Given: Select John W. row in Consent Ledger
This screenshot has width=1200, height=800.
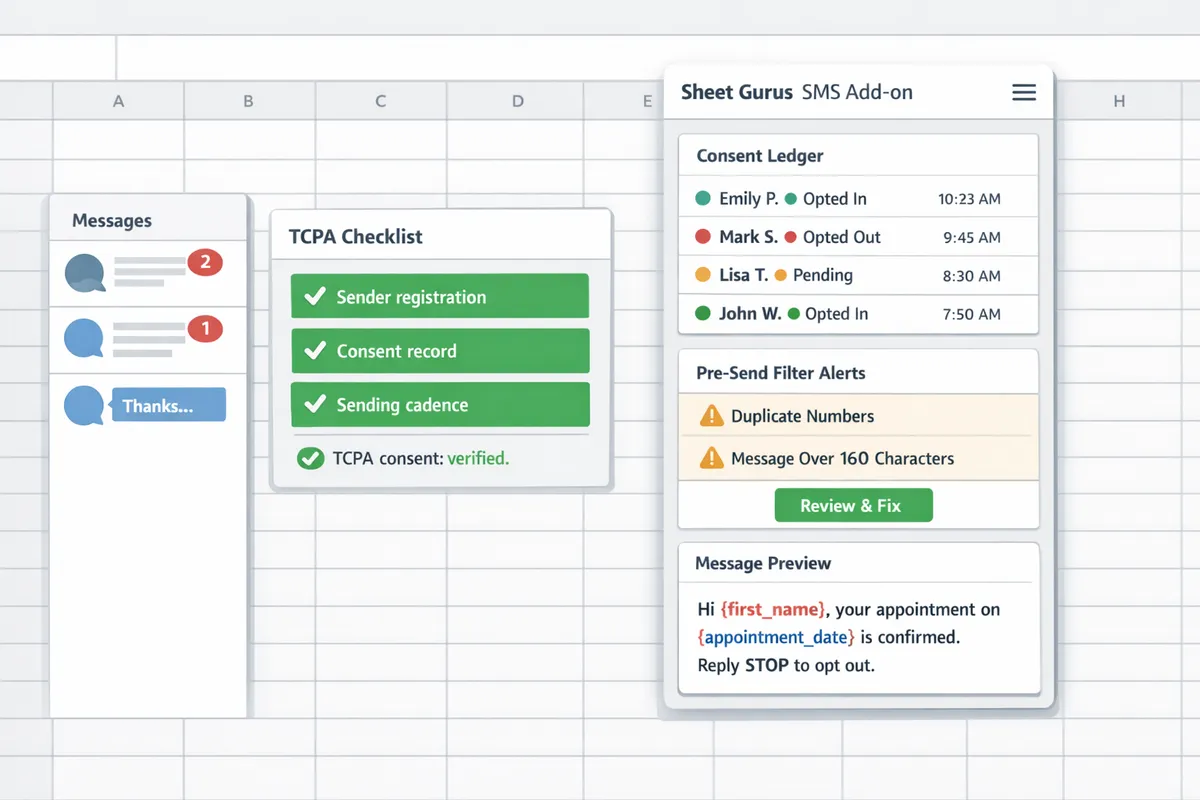Looking at the screenshot, I should pos(858,314).
